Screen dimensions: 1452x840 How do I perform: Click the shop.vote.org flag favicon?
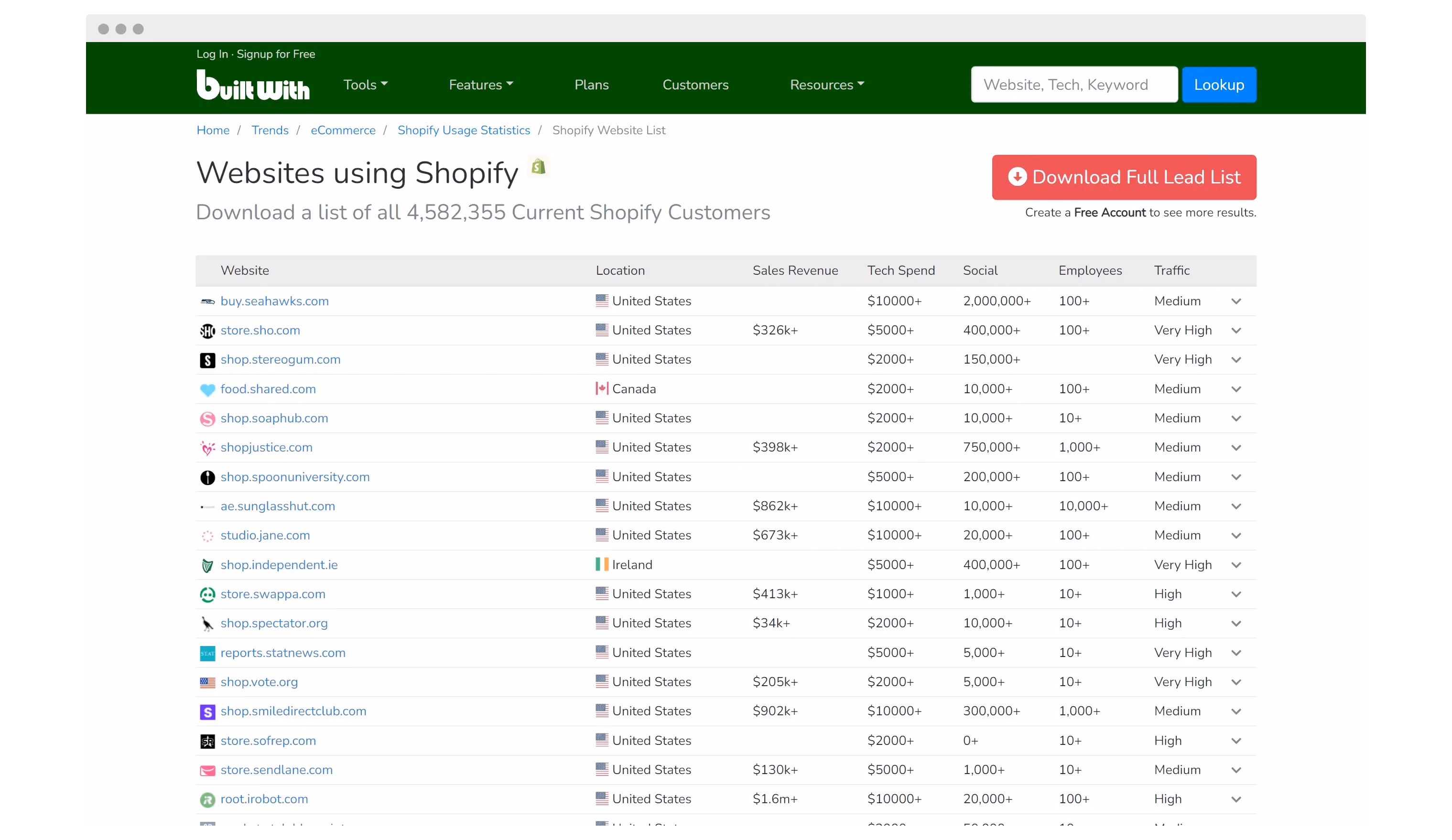(x=207, y=682)
